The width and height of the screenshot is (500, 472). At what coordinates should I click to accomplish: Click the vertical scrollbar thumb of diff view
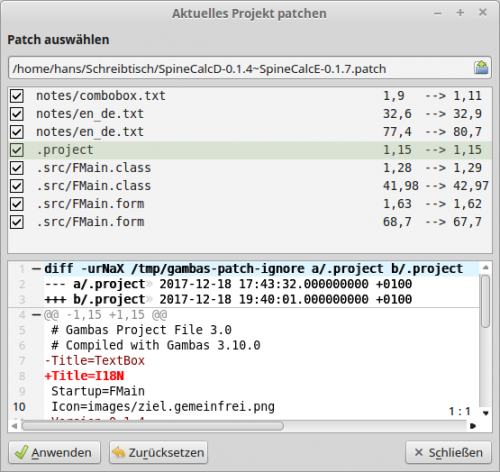(x=486, y=301)
